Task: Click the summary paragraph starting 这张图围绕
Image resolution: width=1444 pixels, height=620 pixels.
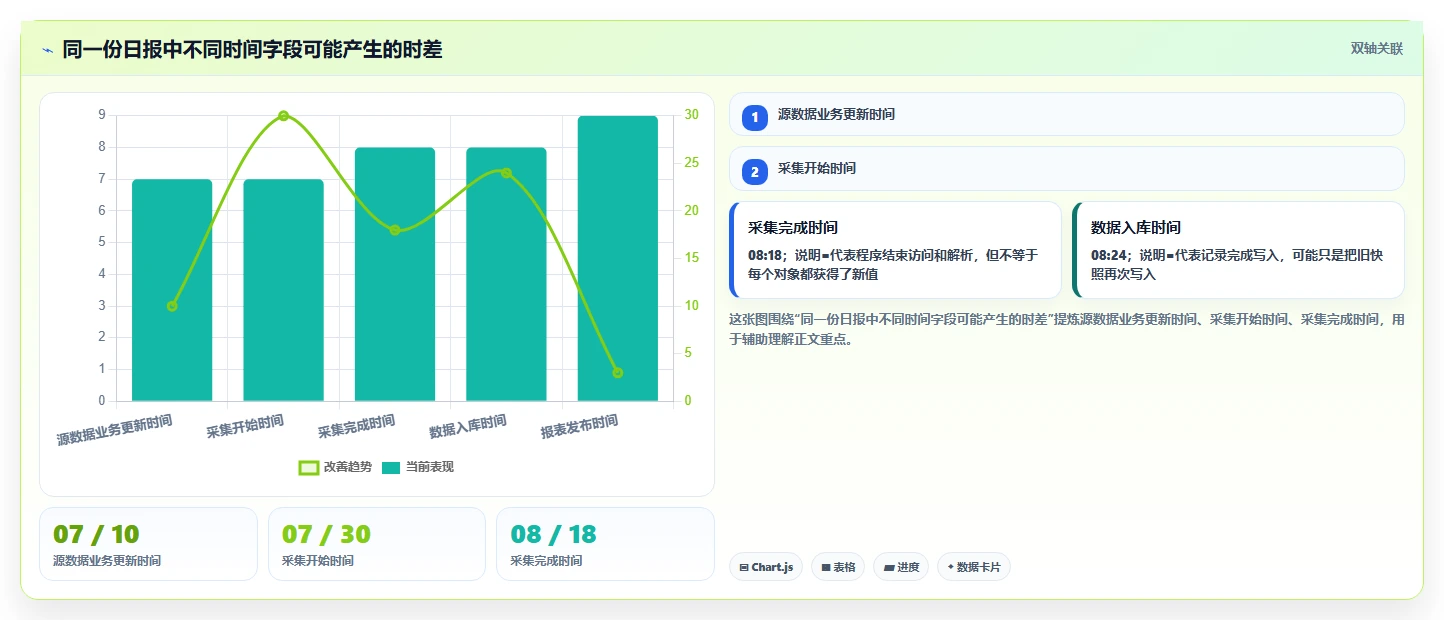Action: 1067,329
